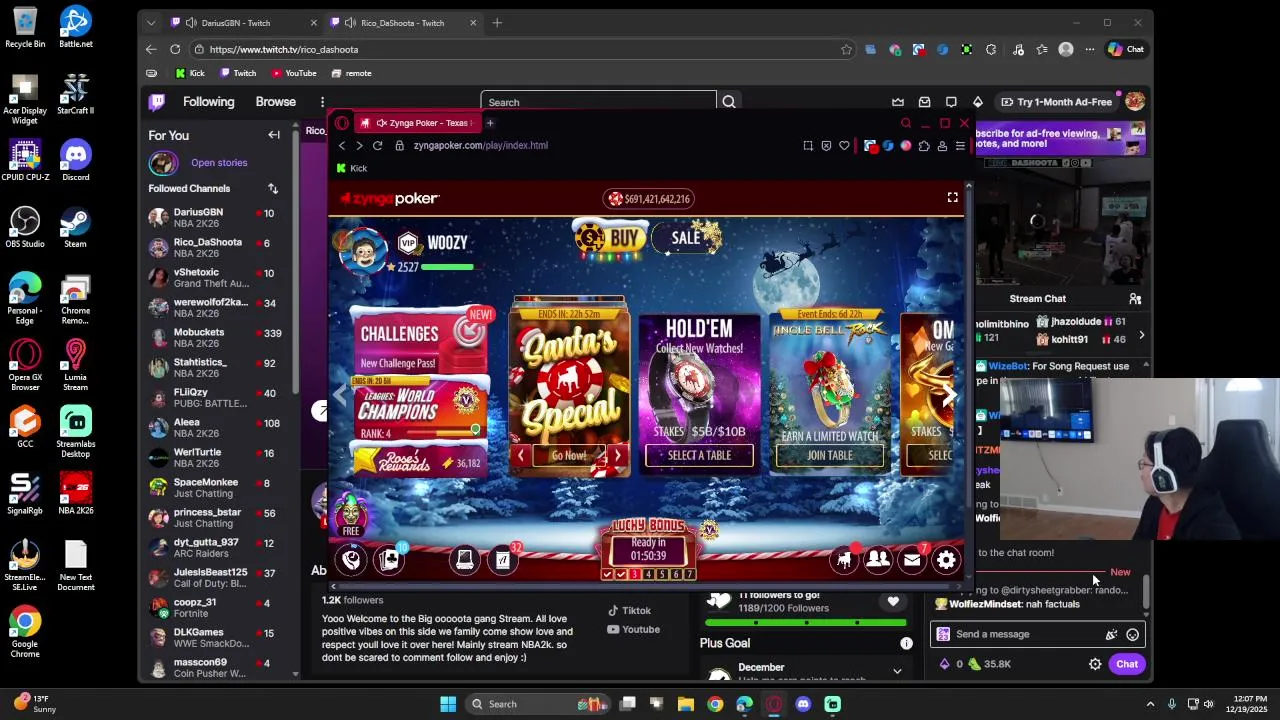
Task: Send message with Chat button
Action: (x=1127, y=664)
